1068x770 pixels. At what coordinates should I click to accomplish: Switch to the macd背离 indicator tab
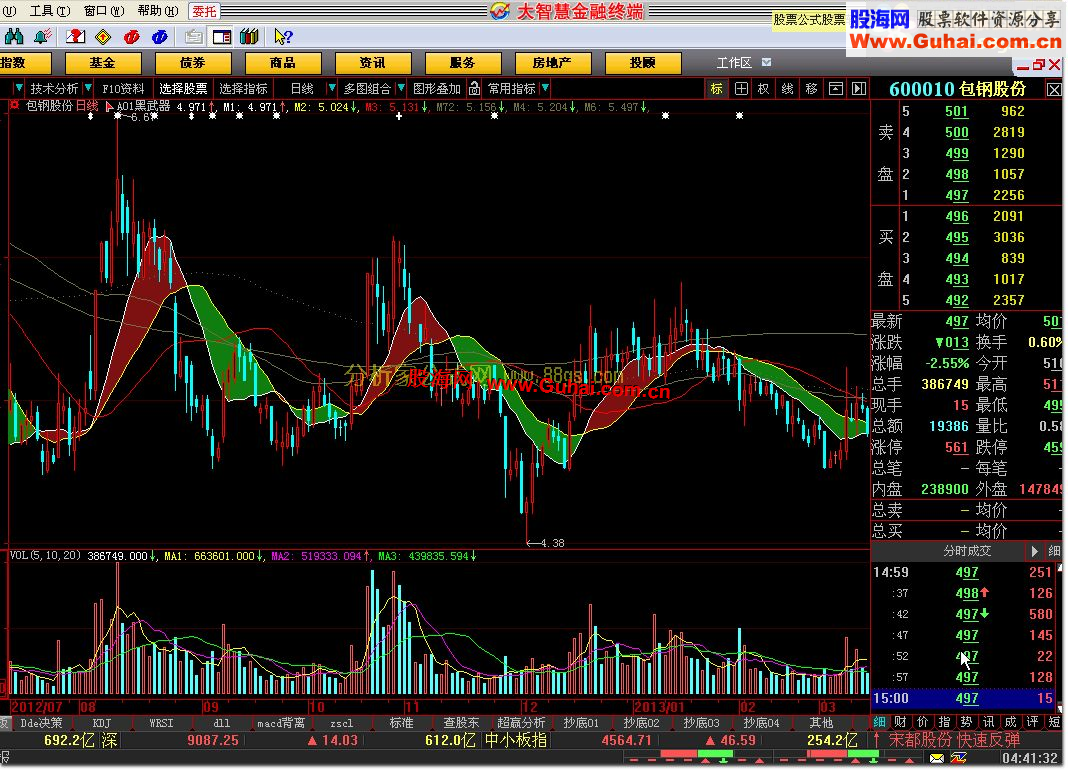281,723
